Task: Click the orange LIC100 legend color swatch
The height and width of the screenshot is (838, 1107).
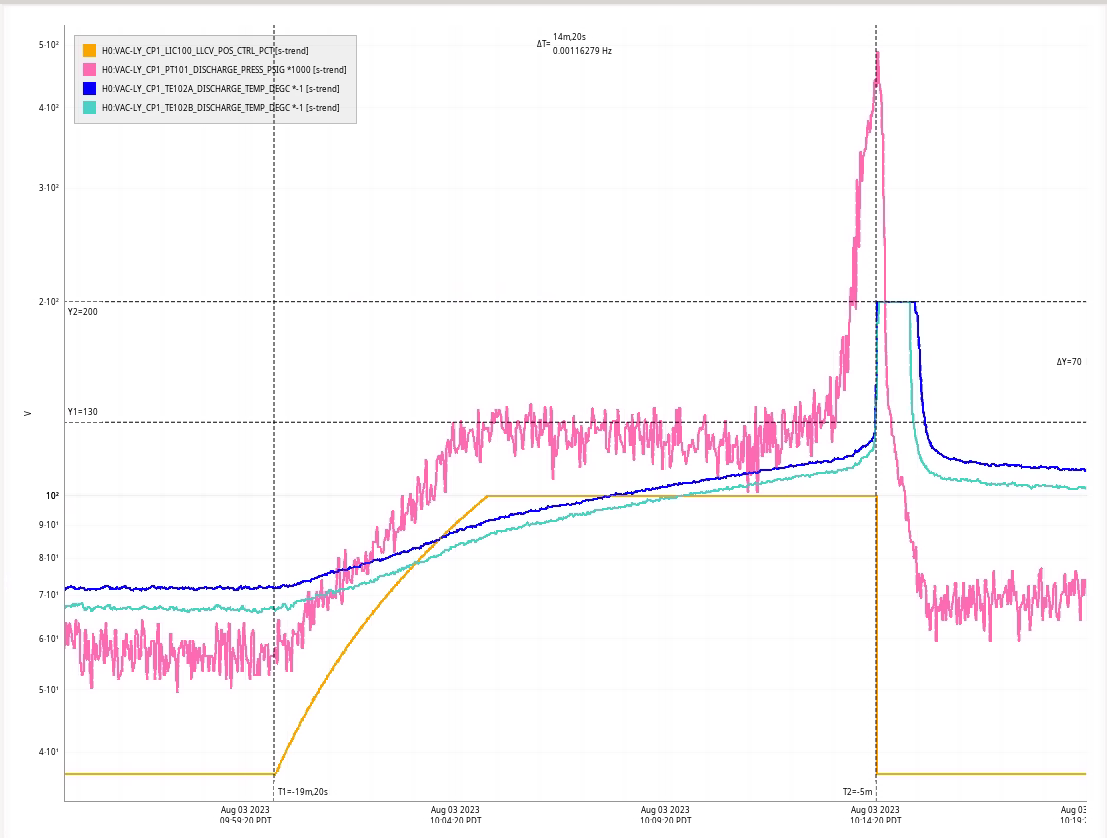Action: pyautogui.click(x=90, y=51)
